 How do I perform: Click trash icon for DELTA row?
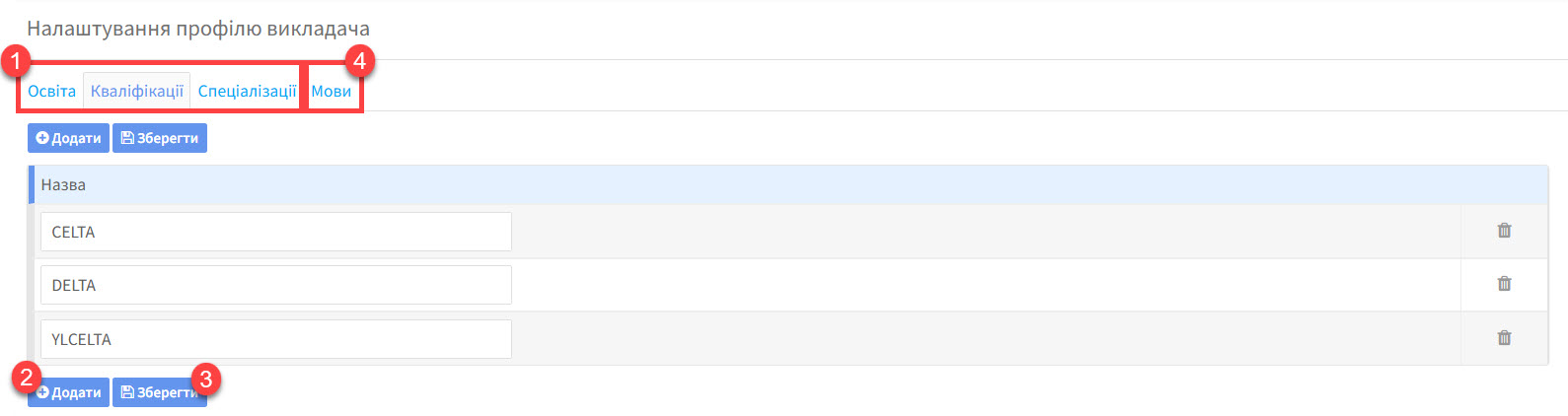(x=1504, y=284)
